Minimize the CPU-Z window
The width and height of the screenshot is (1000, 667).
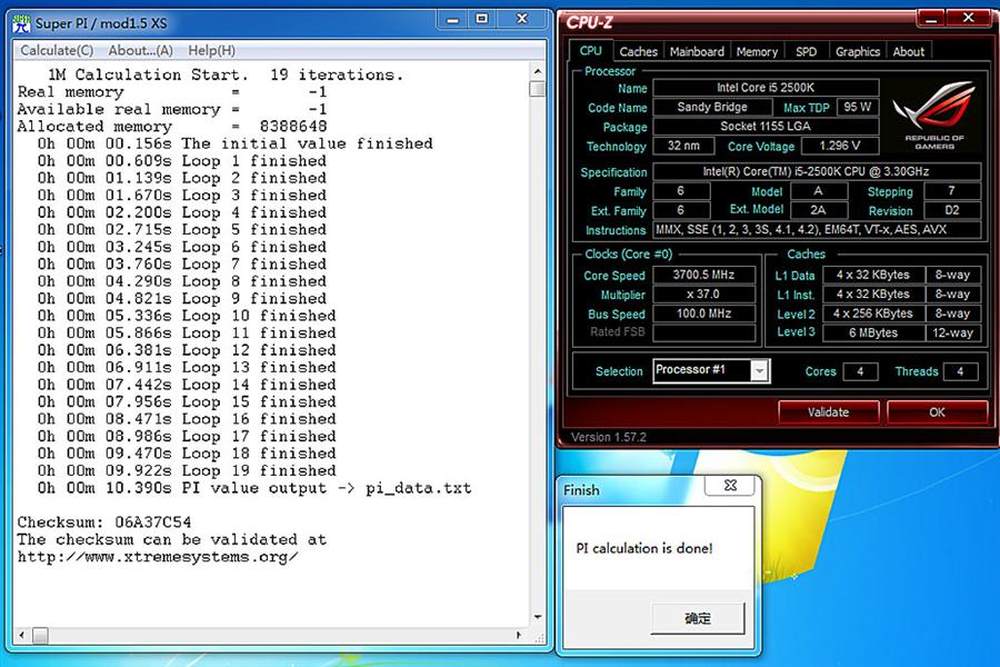(x=930, y=18)
